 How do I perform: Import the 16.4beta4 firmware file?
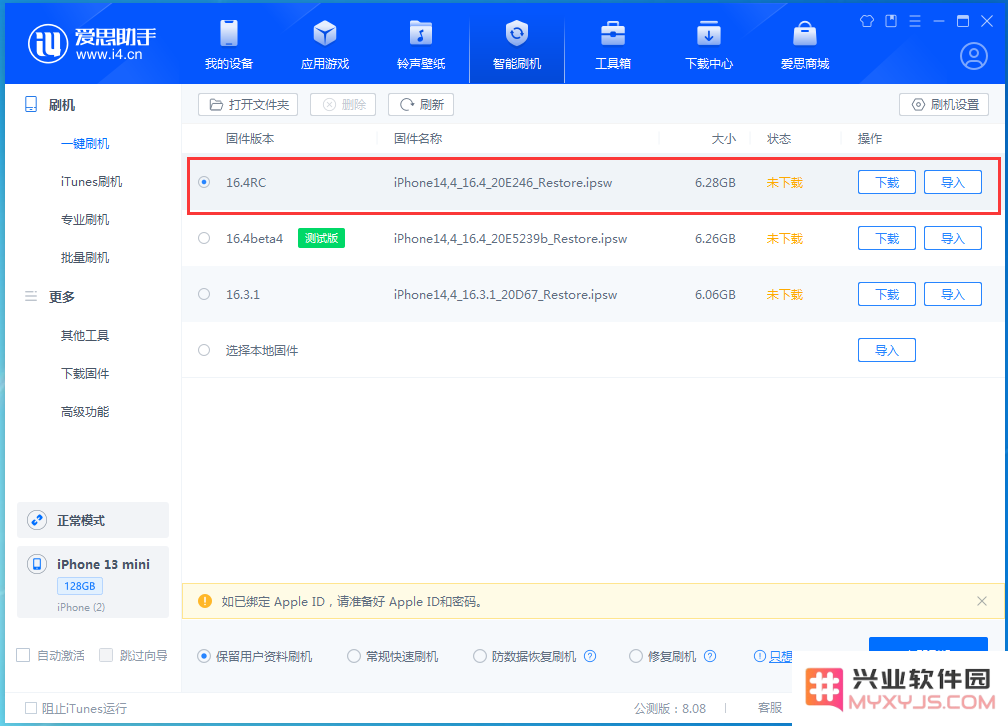pyautogui.click(x=953, y=238)
